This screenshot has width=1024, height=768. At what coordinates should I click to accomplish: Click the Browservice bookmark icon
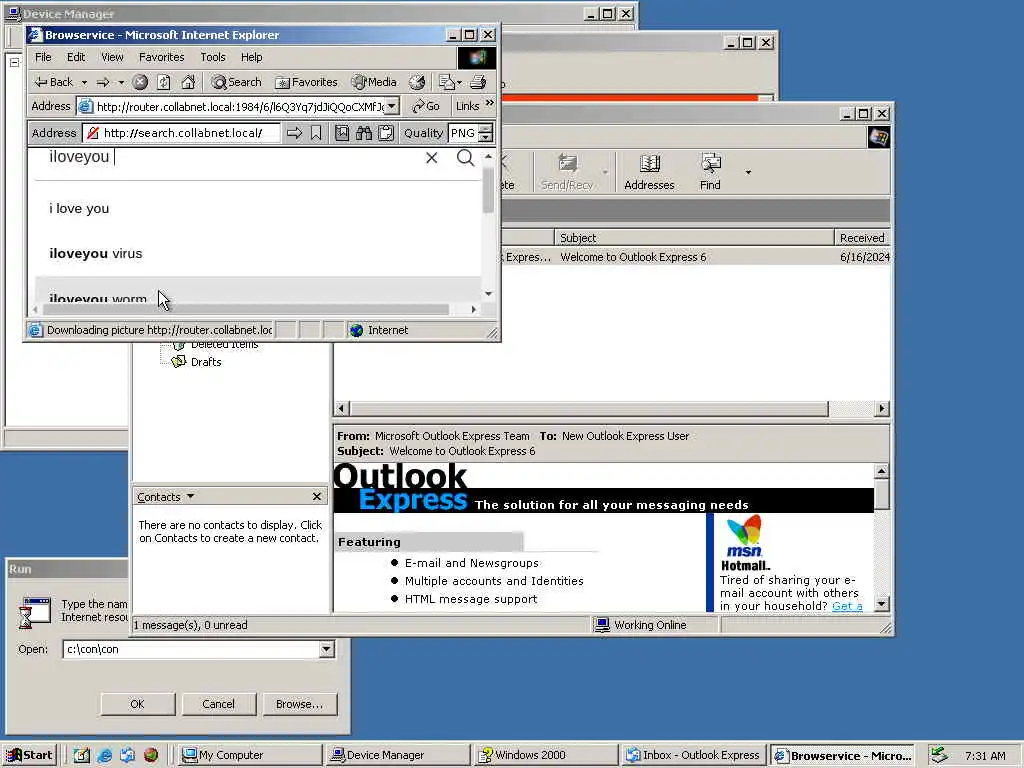316,133
